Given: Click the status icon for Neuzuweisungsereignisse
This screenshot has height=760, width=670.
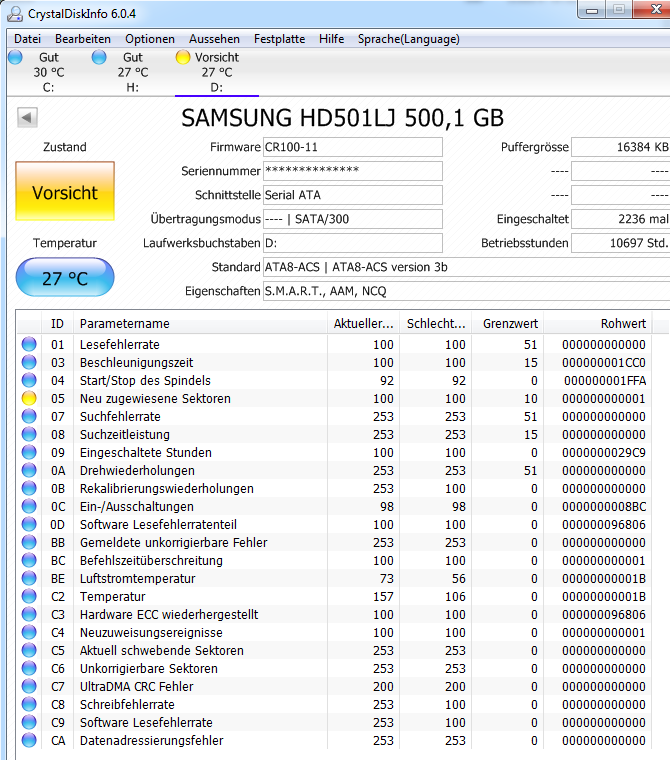Looking at the screenshot, I should coord(29,632).
